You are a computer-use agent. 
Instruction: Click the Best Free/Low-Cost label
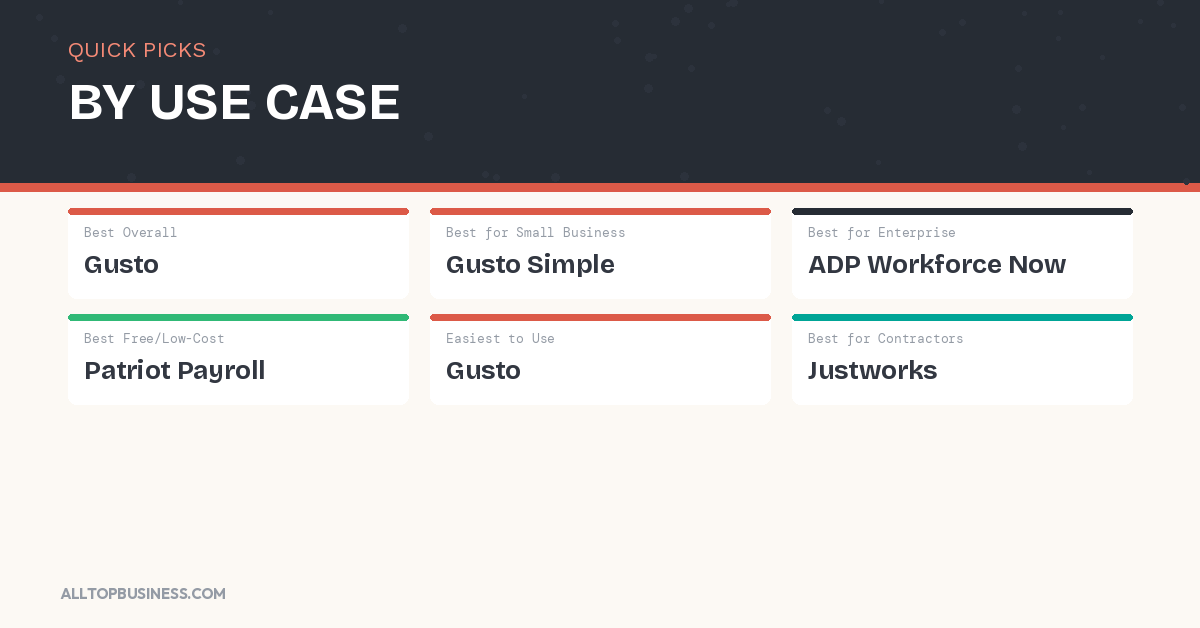coord(154,338)
